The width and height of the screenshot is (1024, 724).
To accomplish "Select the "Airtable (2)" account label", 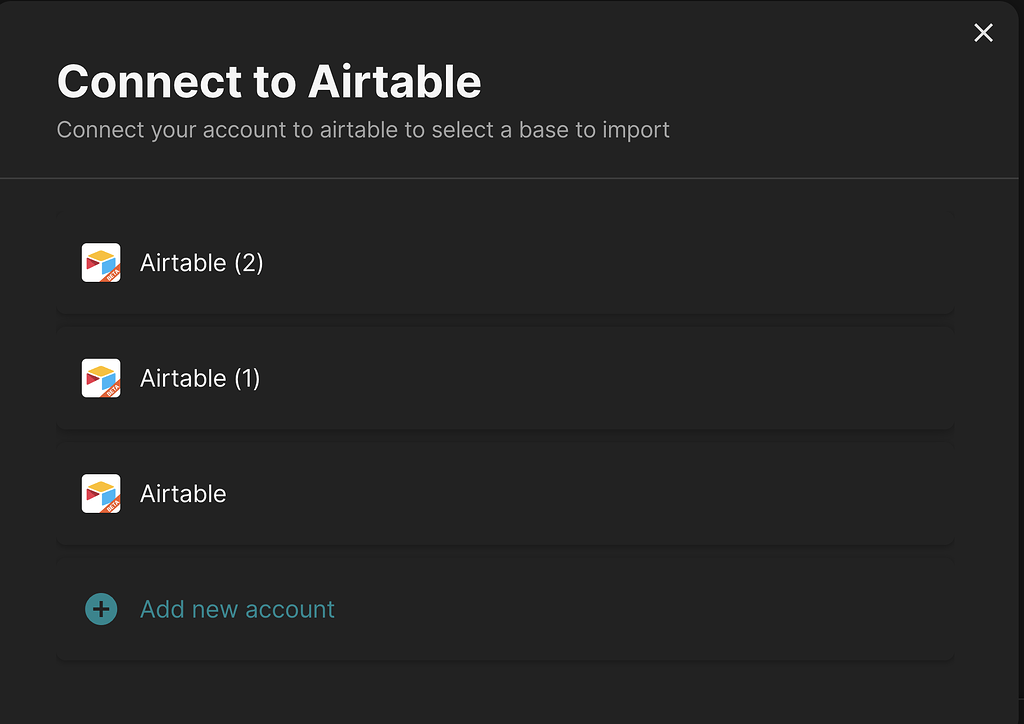I will 201,263.
